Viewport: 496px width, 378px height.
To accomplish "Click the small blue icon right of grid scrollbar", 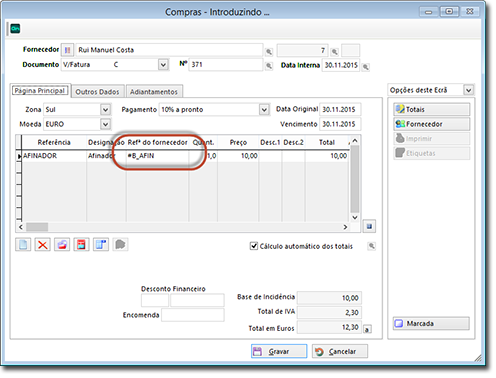I will [x=369, y=226].
